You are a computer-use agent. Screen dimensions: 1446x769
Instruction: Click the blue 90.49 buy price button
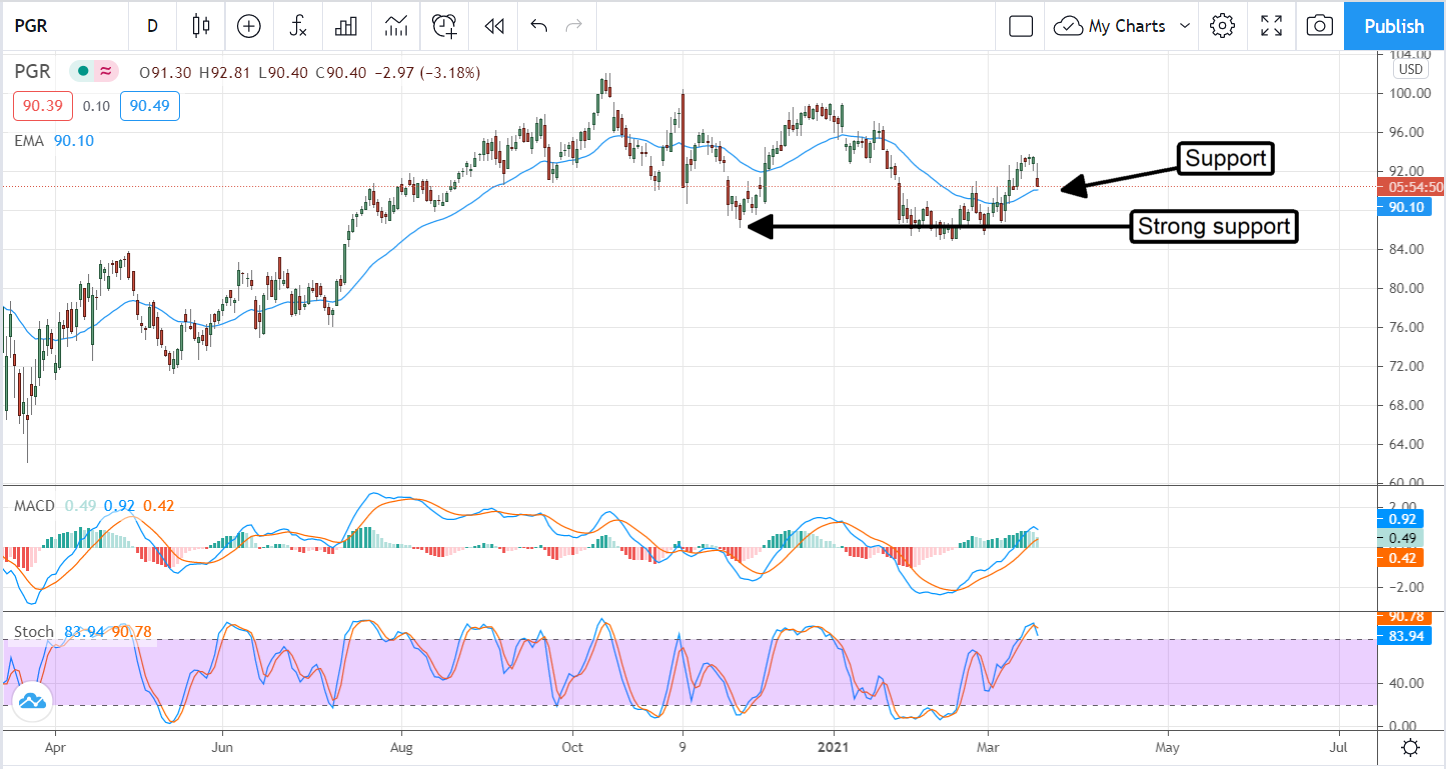coord(150,106)
